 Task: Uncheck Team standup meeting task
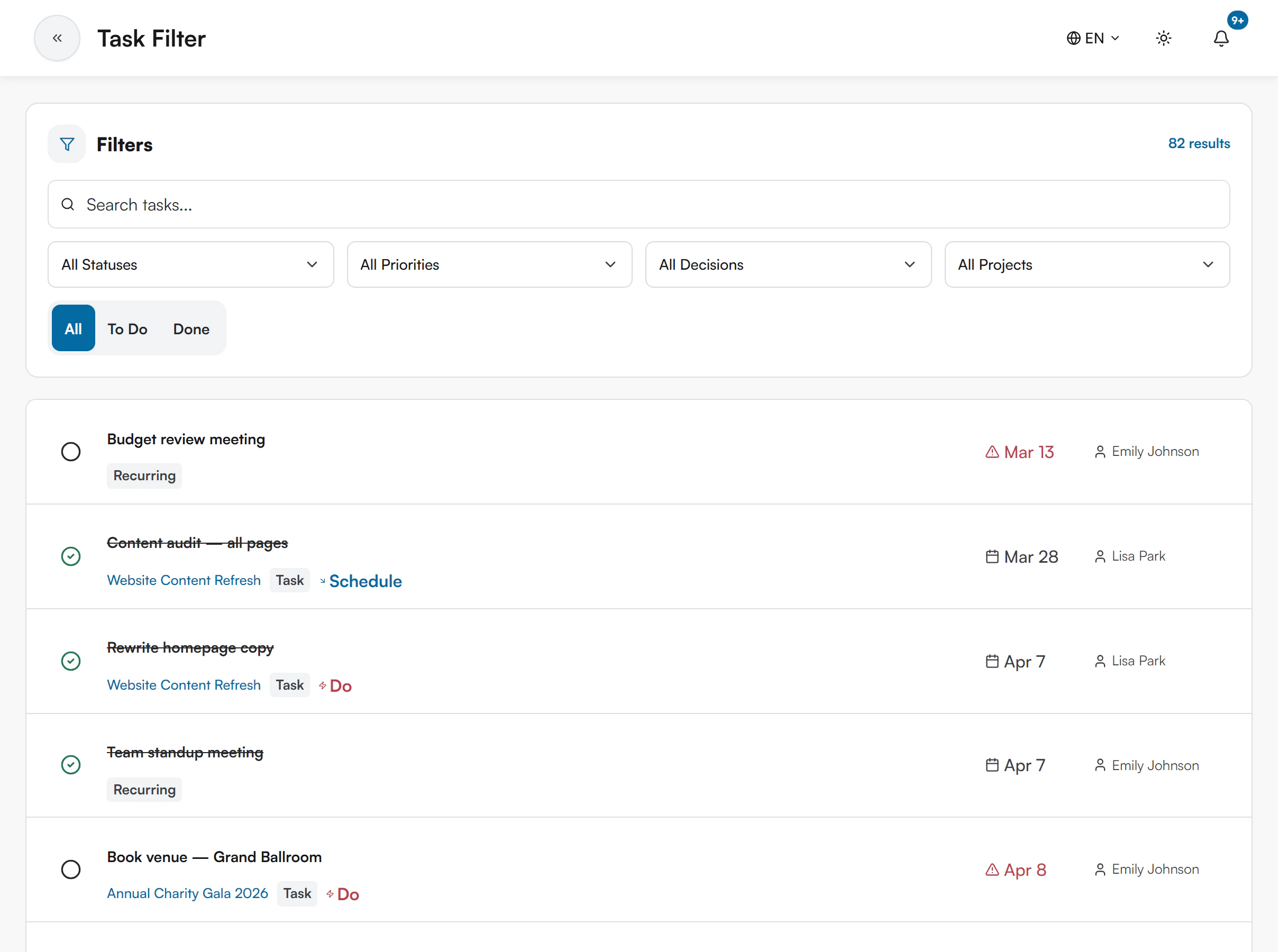pos(71,765)
